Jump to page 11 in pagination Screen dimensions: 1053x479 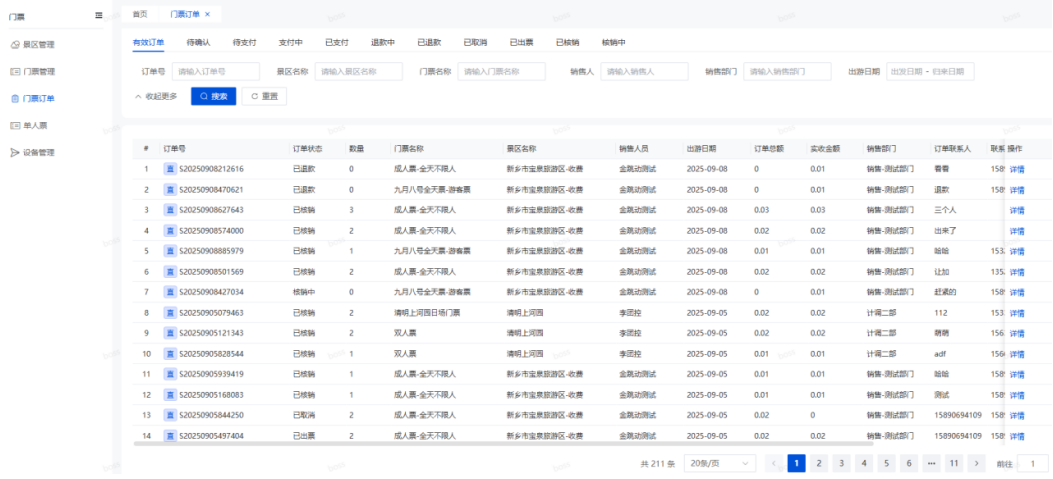[x=954, y=463]
